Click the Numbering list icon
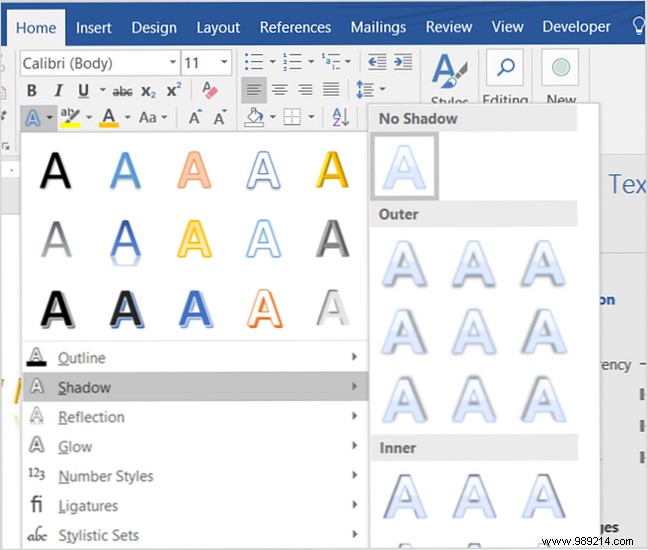Image resolution: width=648 pixels, height=550 pixels. point(292,62)
